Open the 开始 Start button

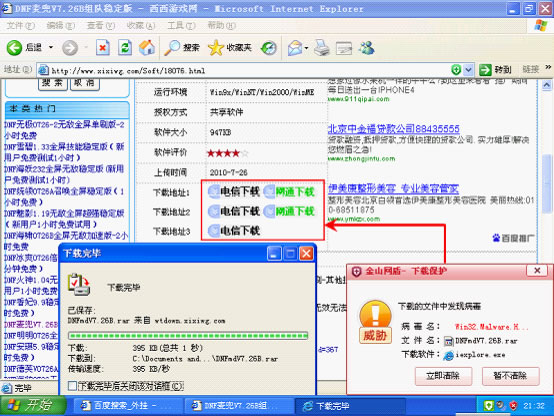pyautogui.click(x=33, y=405)
